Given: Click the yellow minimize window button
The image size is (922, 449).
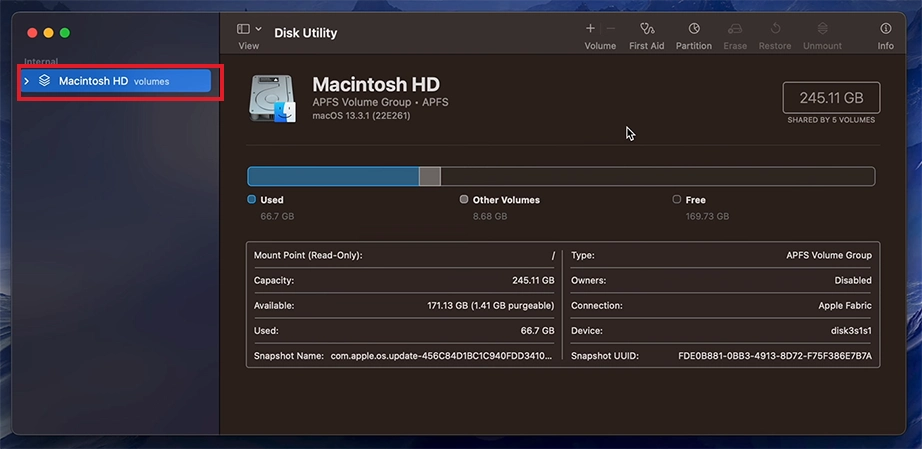Looking at the screenshot, I should pyautogui.click(x=48, y=33).
